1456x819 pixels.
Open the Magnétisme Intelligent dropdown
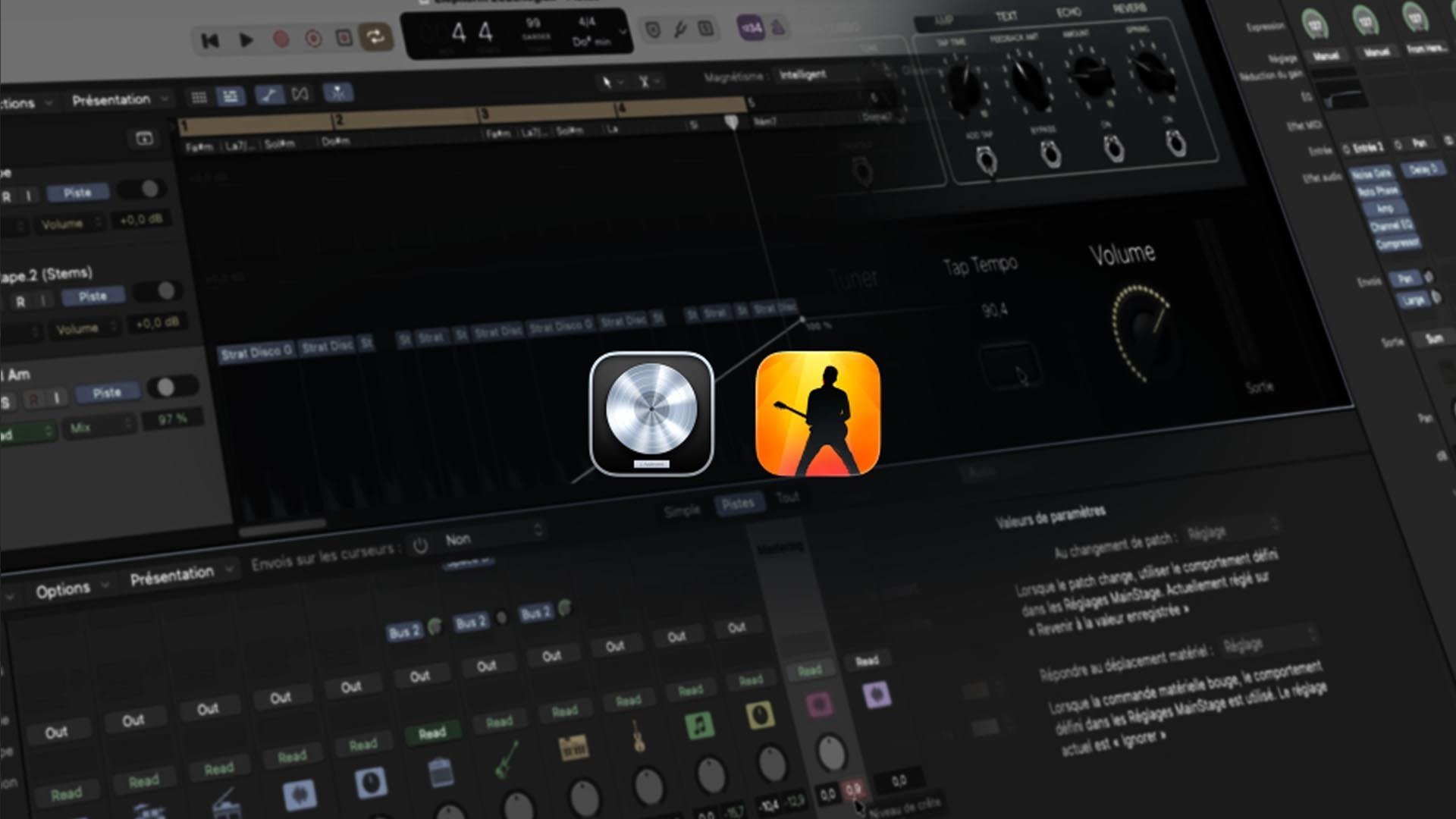point(833,74)
